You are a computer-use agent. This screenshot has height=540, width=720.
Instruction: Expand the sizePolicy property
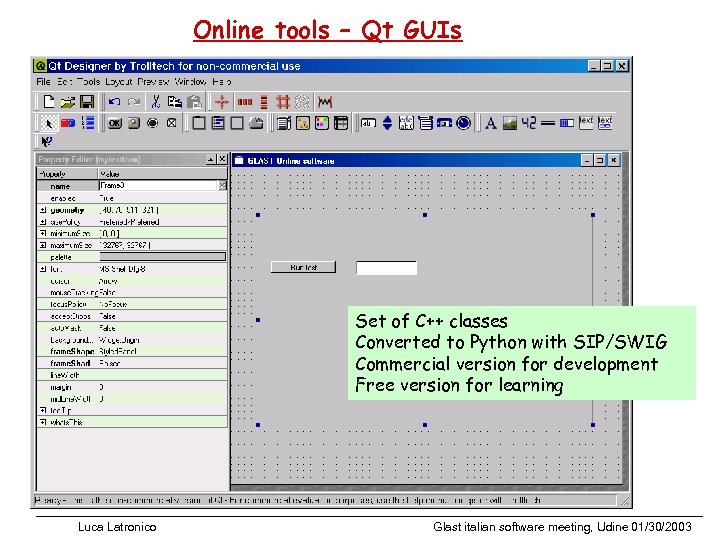[x=43, y=222]
